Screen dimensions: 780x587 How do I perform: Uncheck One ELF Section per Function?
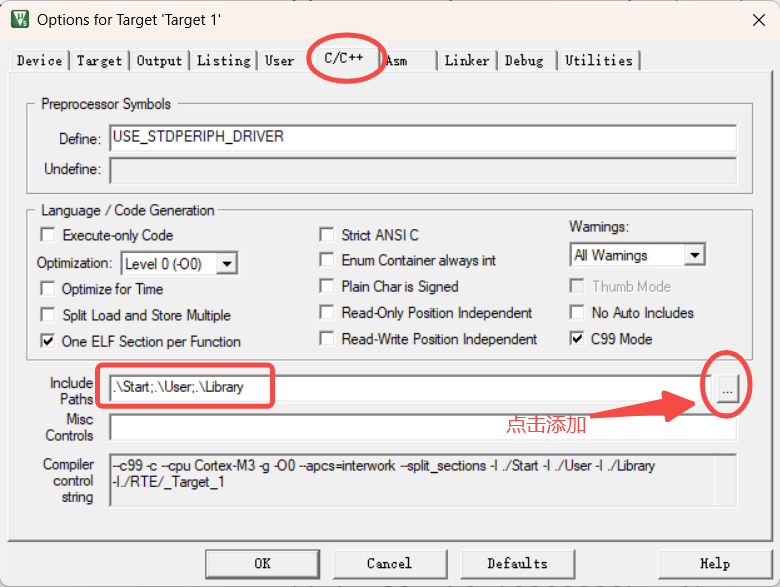48,341
